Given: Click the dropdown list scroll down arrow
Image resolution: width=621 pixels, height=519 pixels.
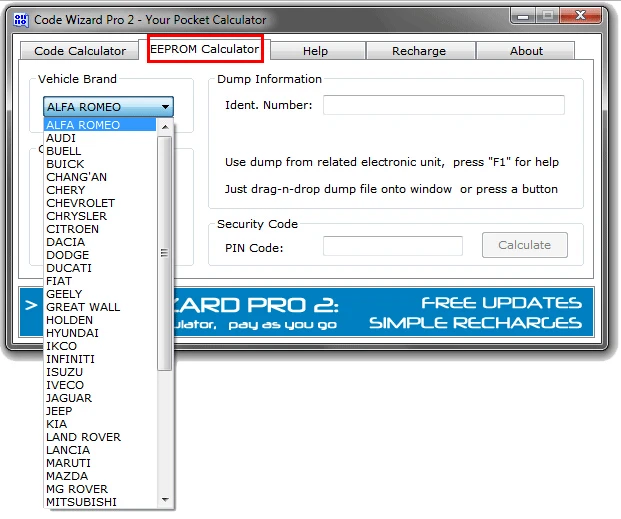Looking at the screenshot, I should (165, 500).
